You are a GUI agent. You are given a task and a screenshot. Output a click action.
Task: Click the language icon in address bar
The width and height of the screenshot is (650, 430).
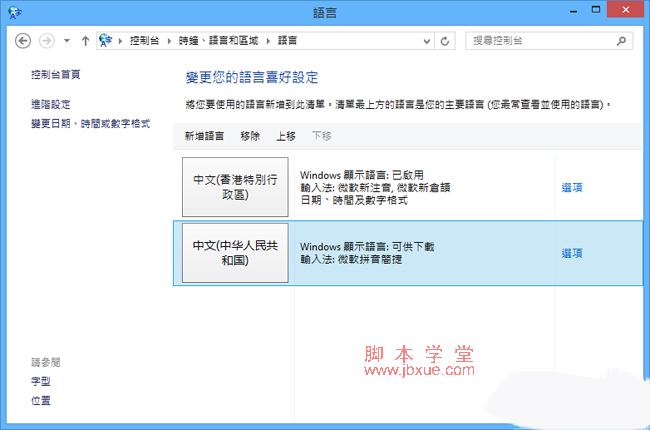pos(106,41)
